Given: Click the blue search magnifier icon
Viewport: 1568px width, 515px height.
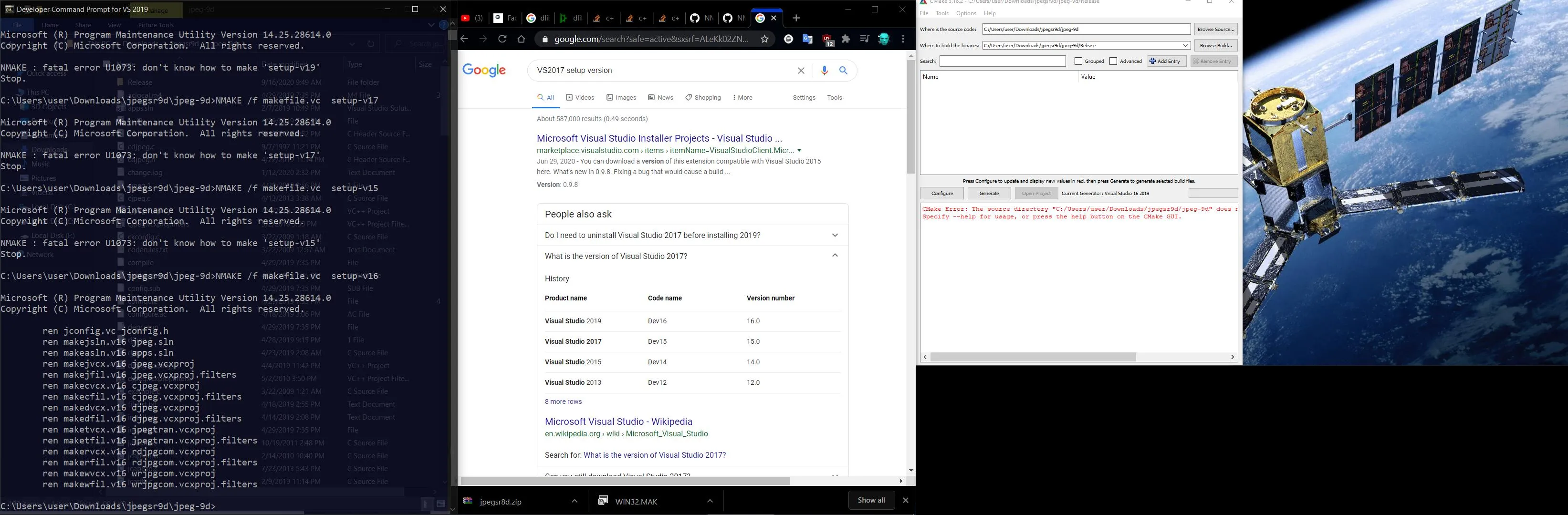Looking at the screenshot, I should pyautogui.click(x=843, y=71).
